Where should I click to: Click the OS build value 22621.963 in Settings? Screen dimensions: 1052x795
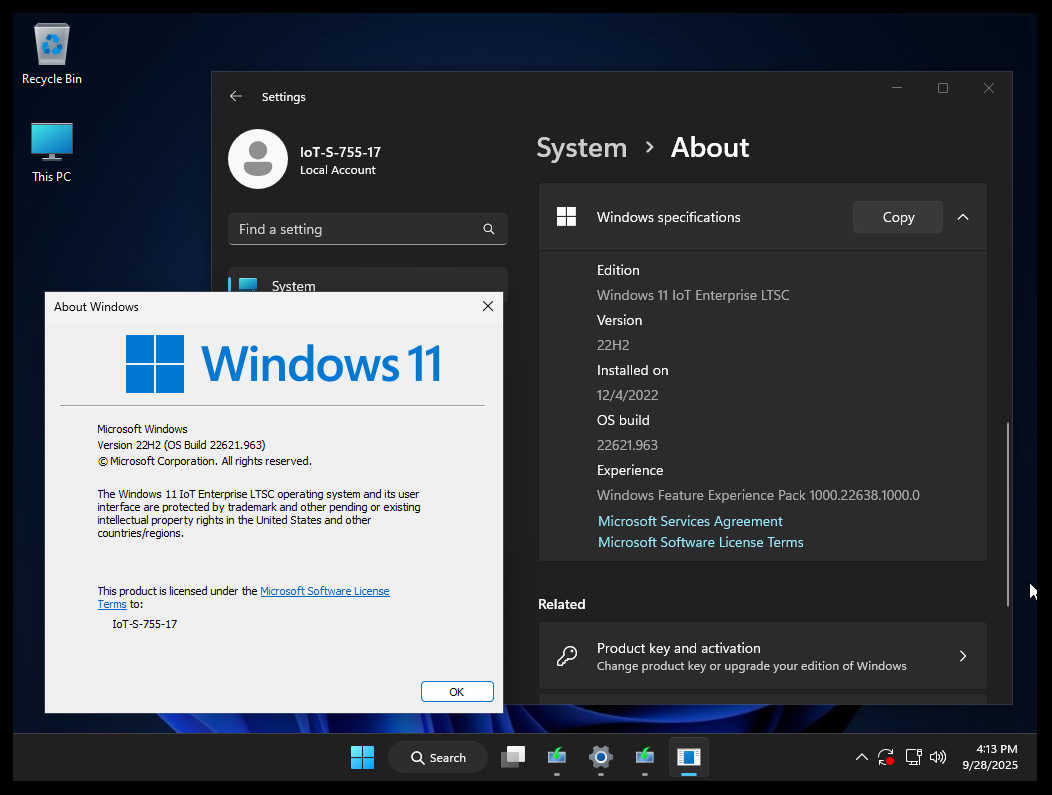[x=627, y=445]
